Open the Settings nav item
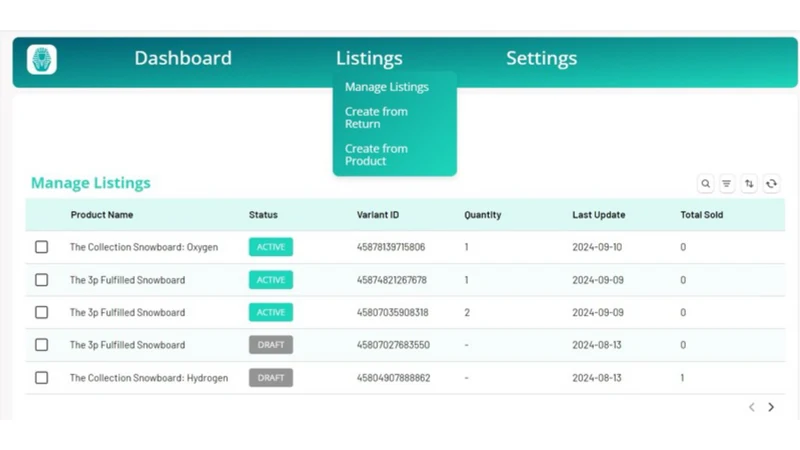 tap(541, 58)
